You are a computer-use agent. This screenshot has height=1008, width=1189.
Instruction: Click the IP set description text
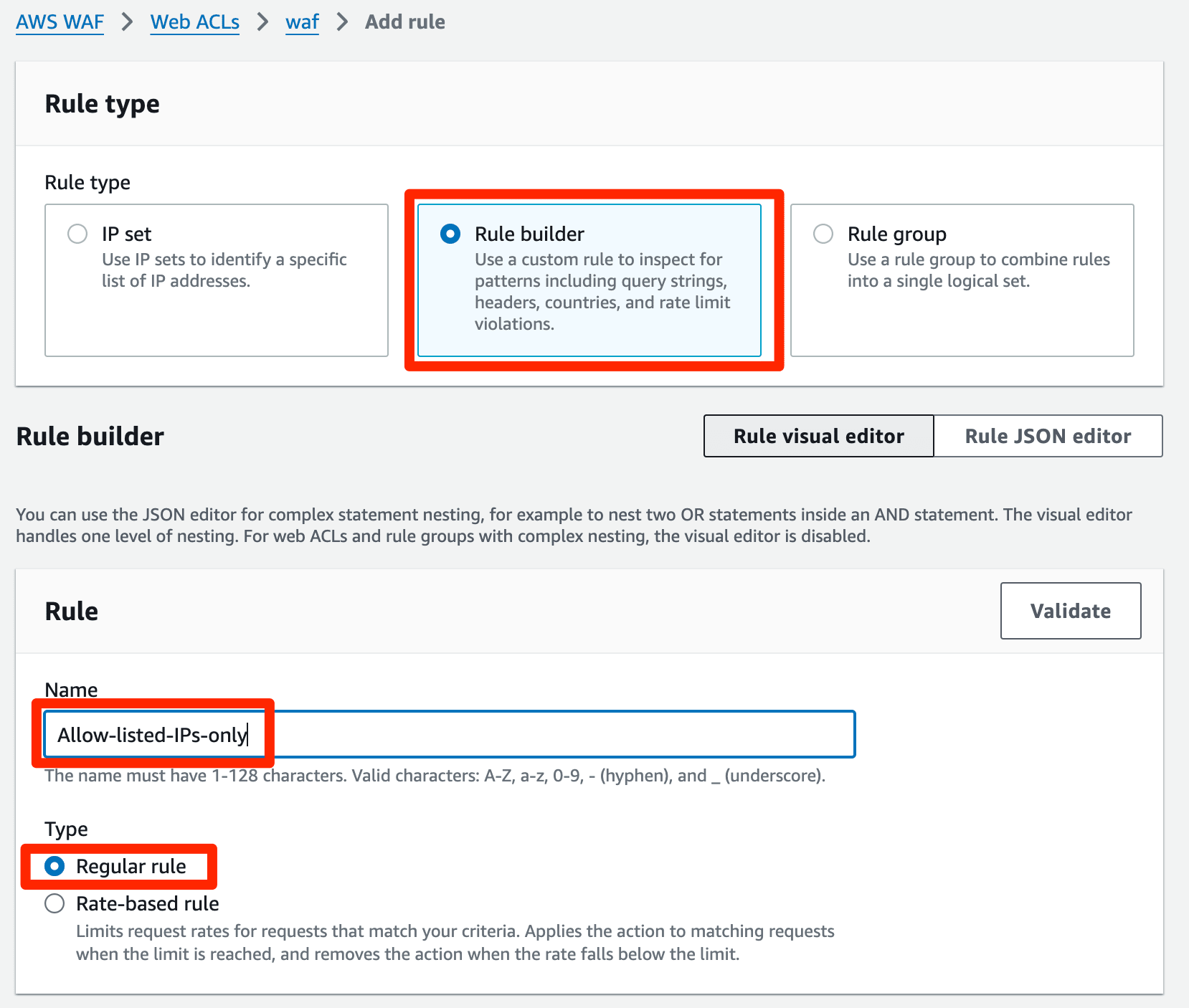[x=224, y=270]
